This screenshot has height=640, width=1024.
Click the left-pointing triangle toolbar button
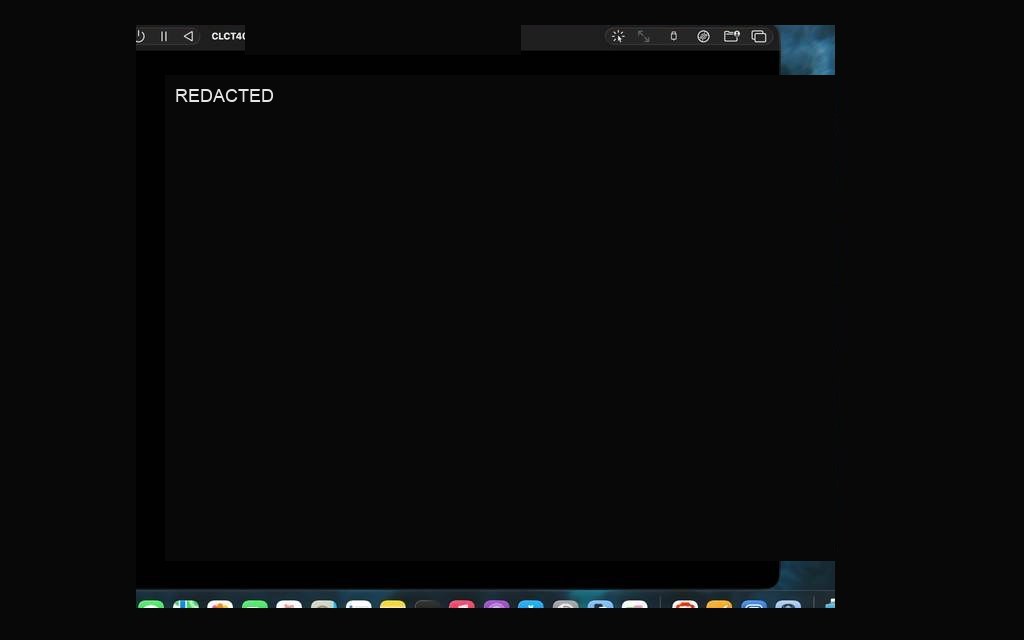pos(188,37)
